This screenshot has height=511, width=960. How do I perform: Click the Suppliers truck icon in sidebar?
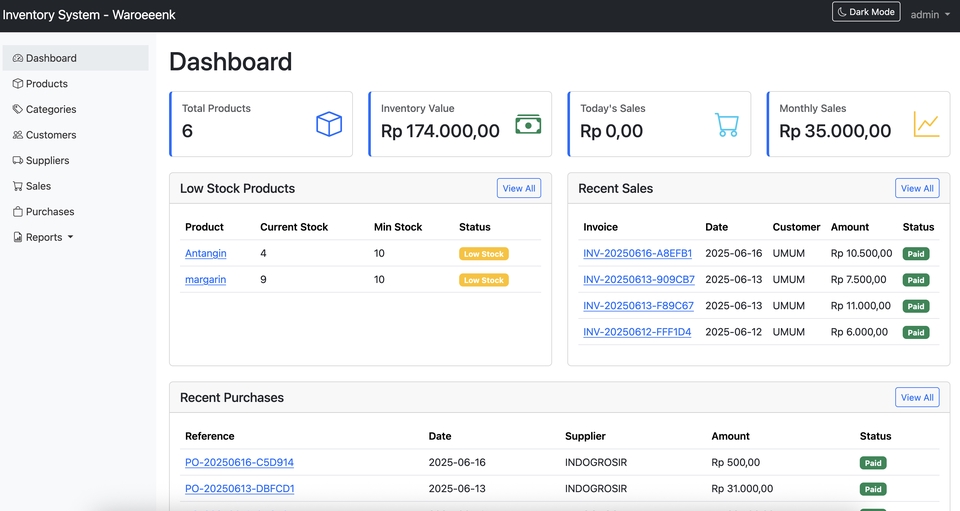click(x=17, y=160)
